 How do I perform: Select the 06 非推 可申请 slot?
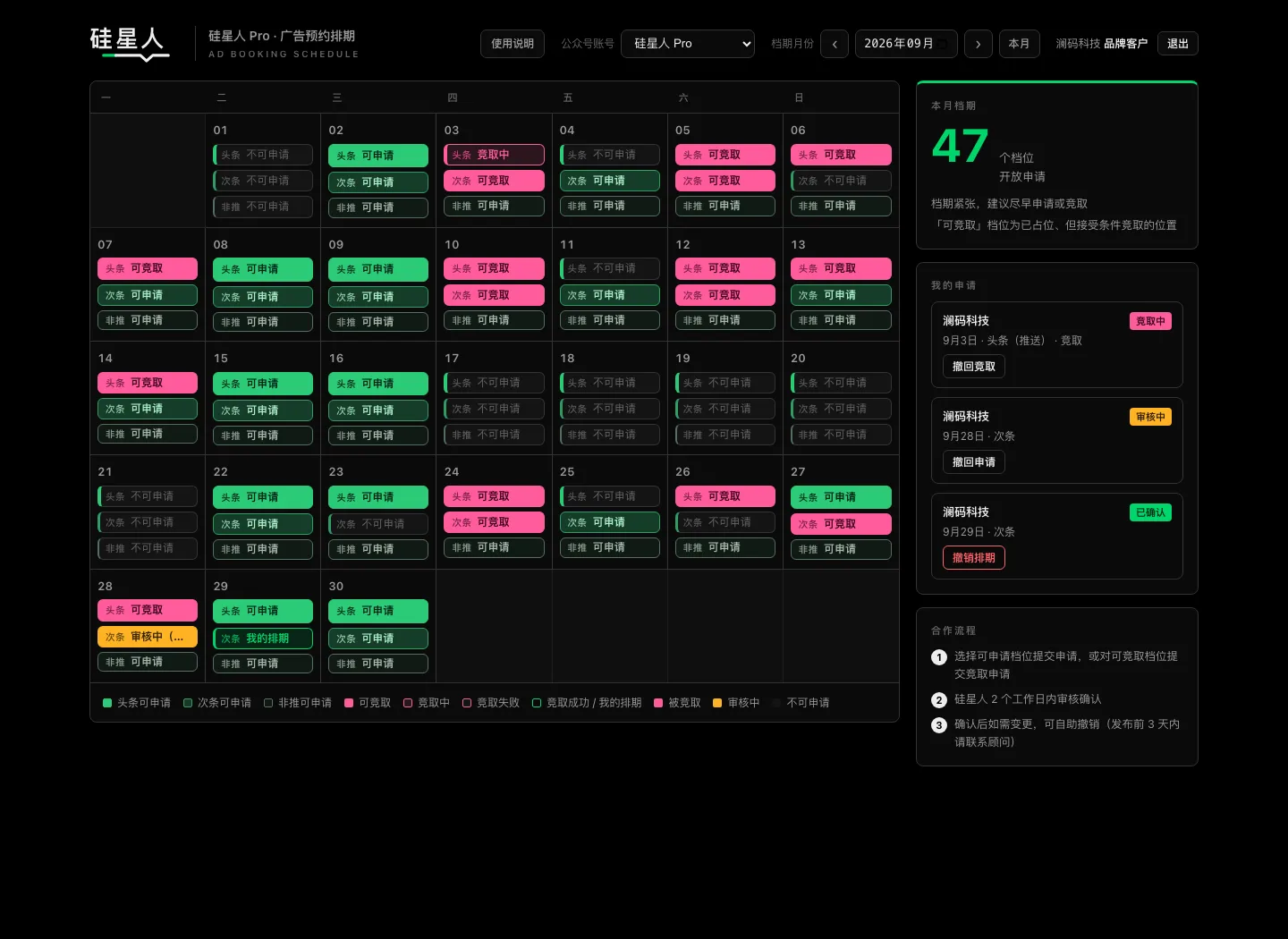[841, 206]
